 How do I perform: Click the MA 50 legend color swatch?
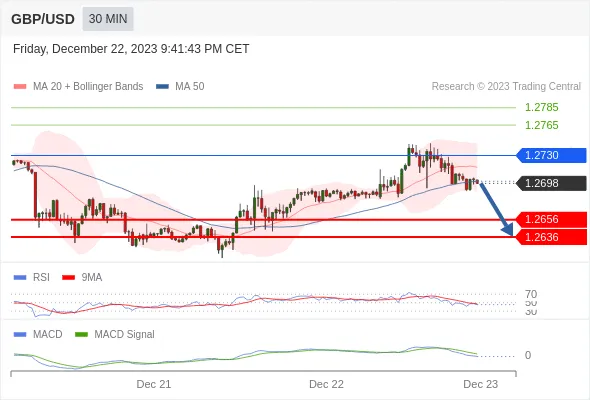tap(162, 87)
